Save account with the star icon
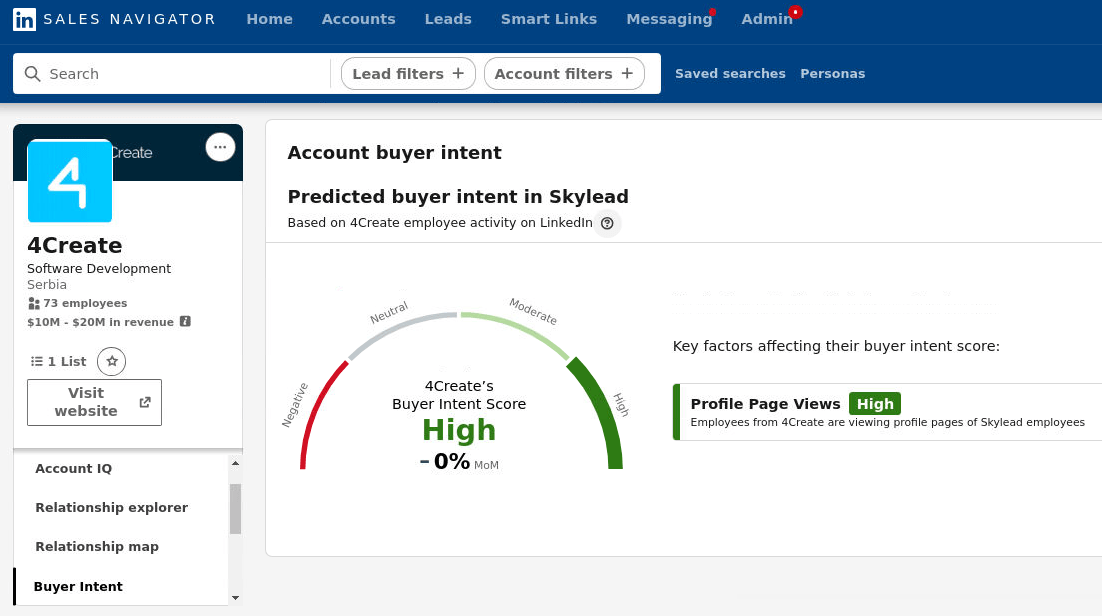Viewport: 1102px width, 616px height. tap(112, 361)
